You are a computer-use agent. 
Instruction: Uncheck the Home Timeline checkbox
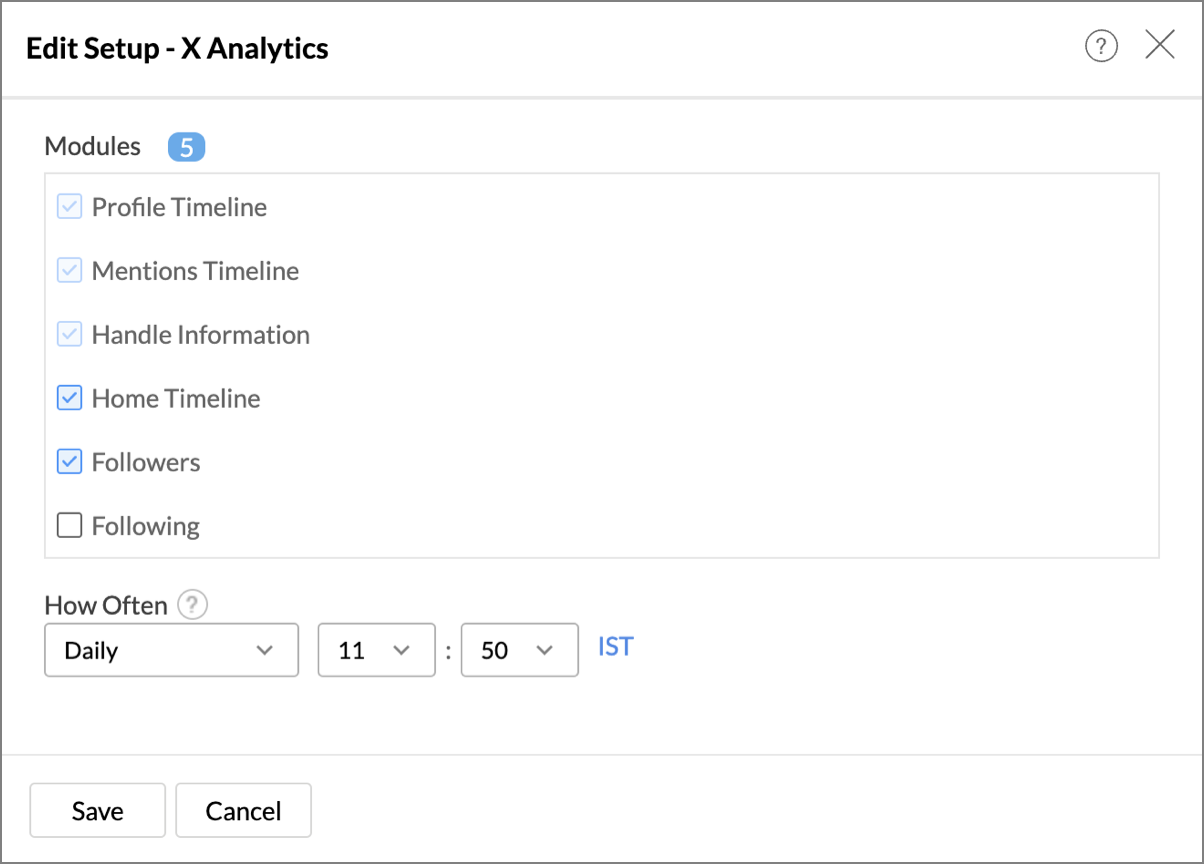point(69,398)
